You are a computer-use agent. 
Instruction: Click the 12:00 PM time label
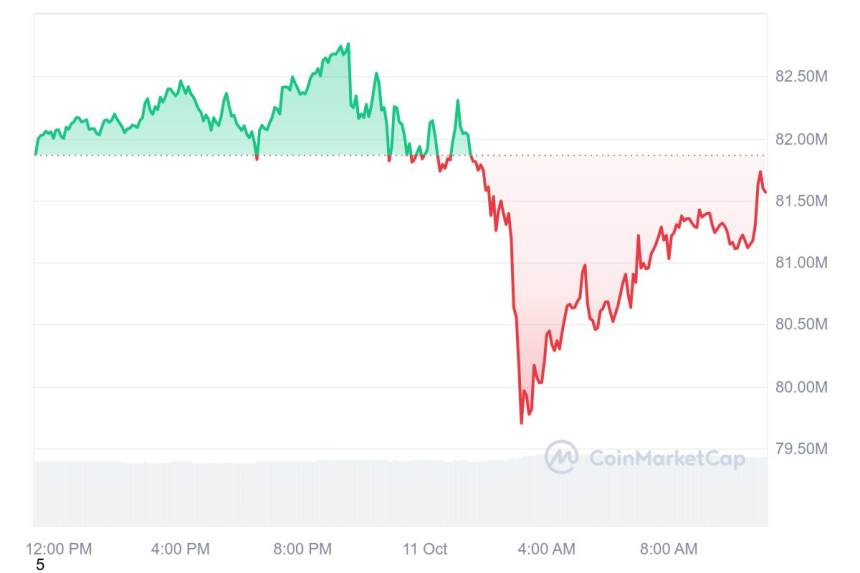pos(58,548)
